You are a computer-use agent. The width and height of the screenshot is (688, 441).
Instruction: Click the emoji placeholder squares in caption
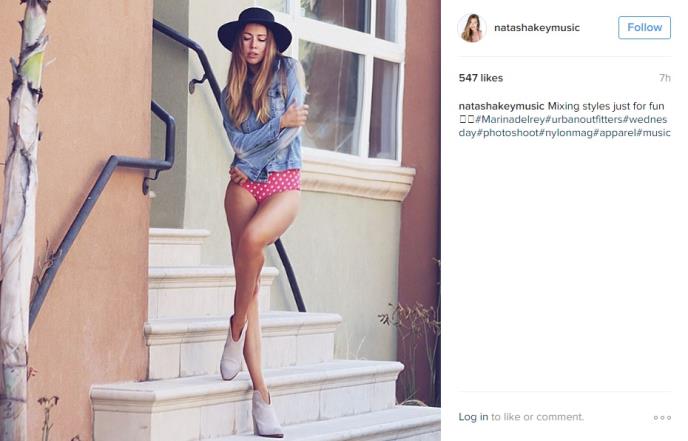click(x=466, y=119)
